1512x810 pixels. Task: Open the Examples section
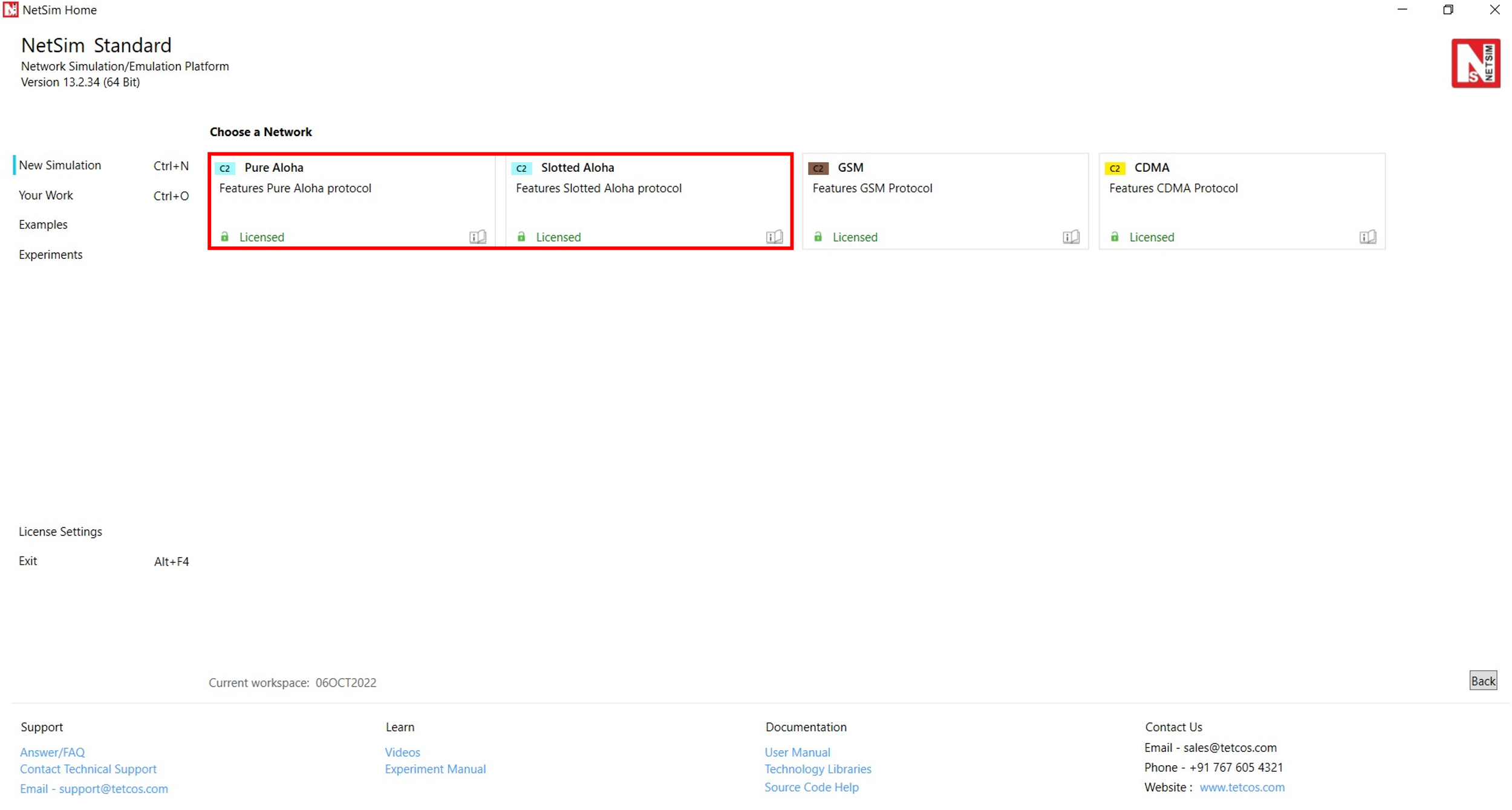tap(43, 224)
